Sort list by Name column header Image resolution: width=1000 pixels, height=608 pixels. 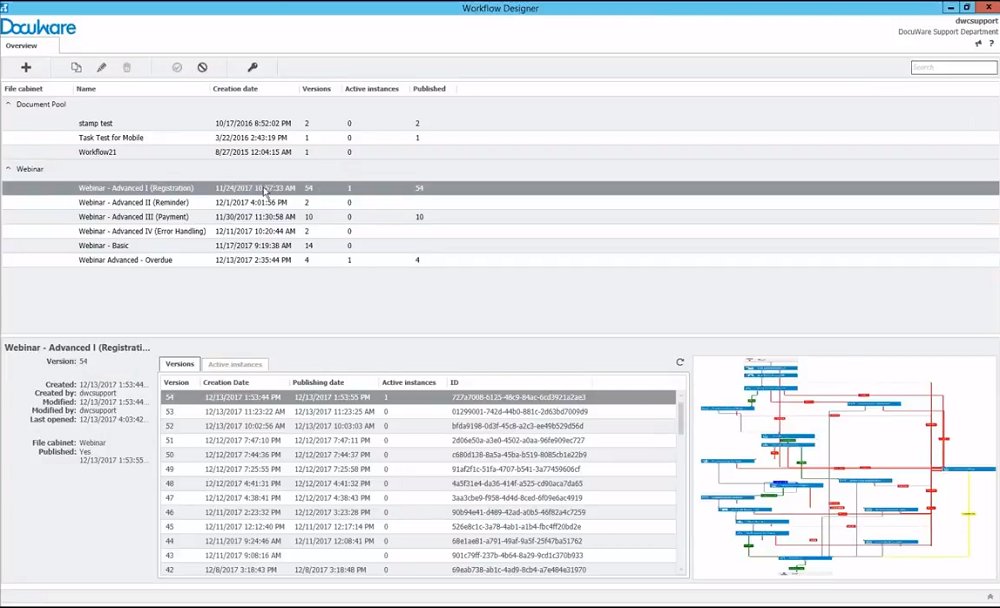pos(86,89)
